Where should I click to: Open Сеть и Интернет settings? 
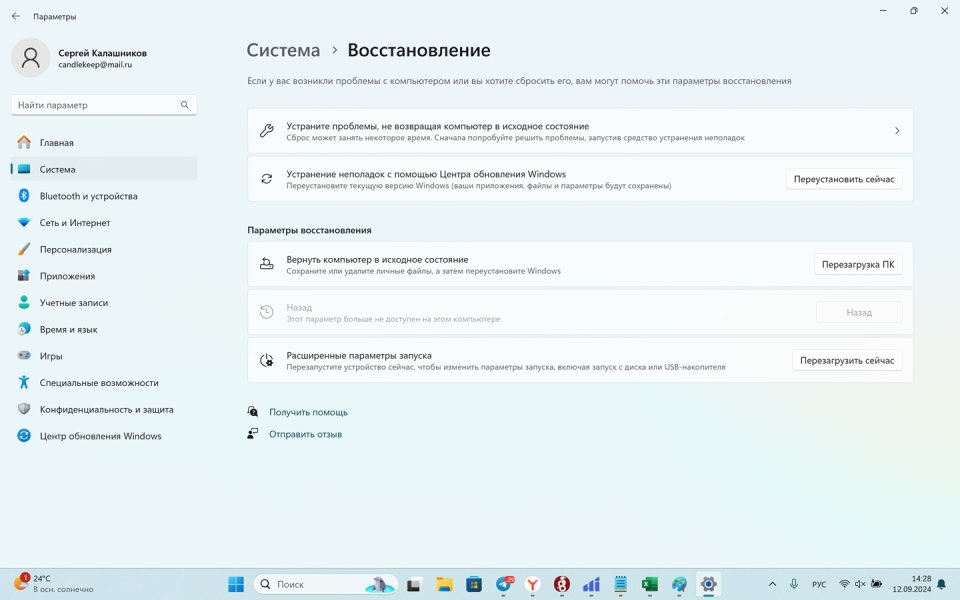click(75, 223)
